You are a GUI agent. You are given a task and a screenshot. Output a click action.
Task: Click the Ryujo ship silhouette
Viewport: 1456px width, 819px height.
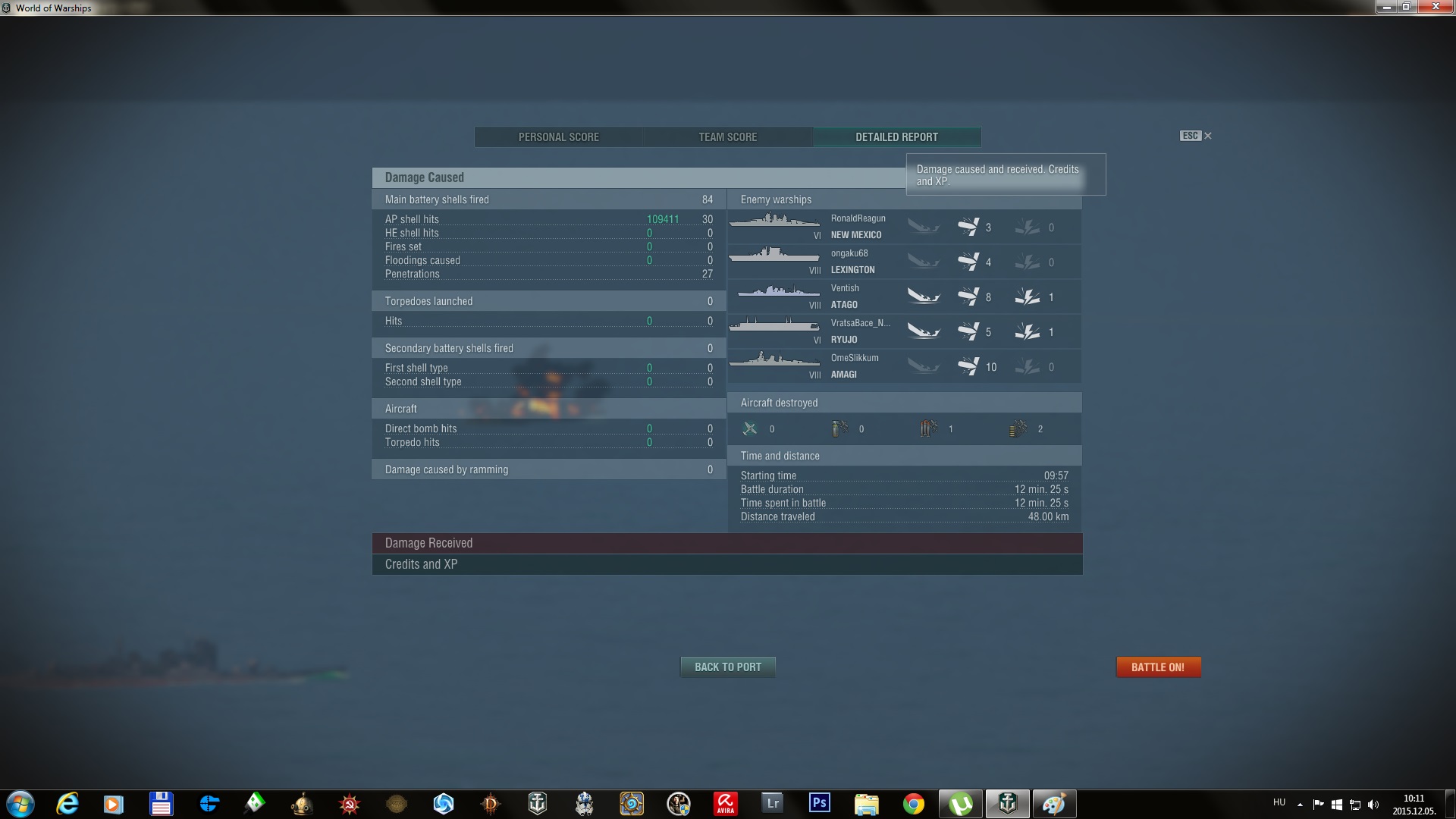pyautogui.click(x=774, y=325)
